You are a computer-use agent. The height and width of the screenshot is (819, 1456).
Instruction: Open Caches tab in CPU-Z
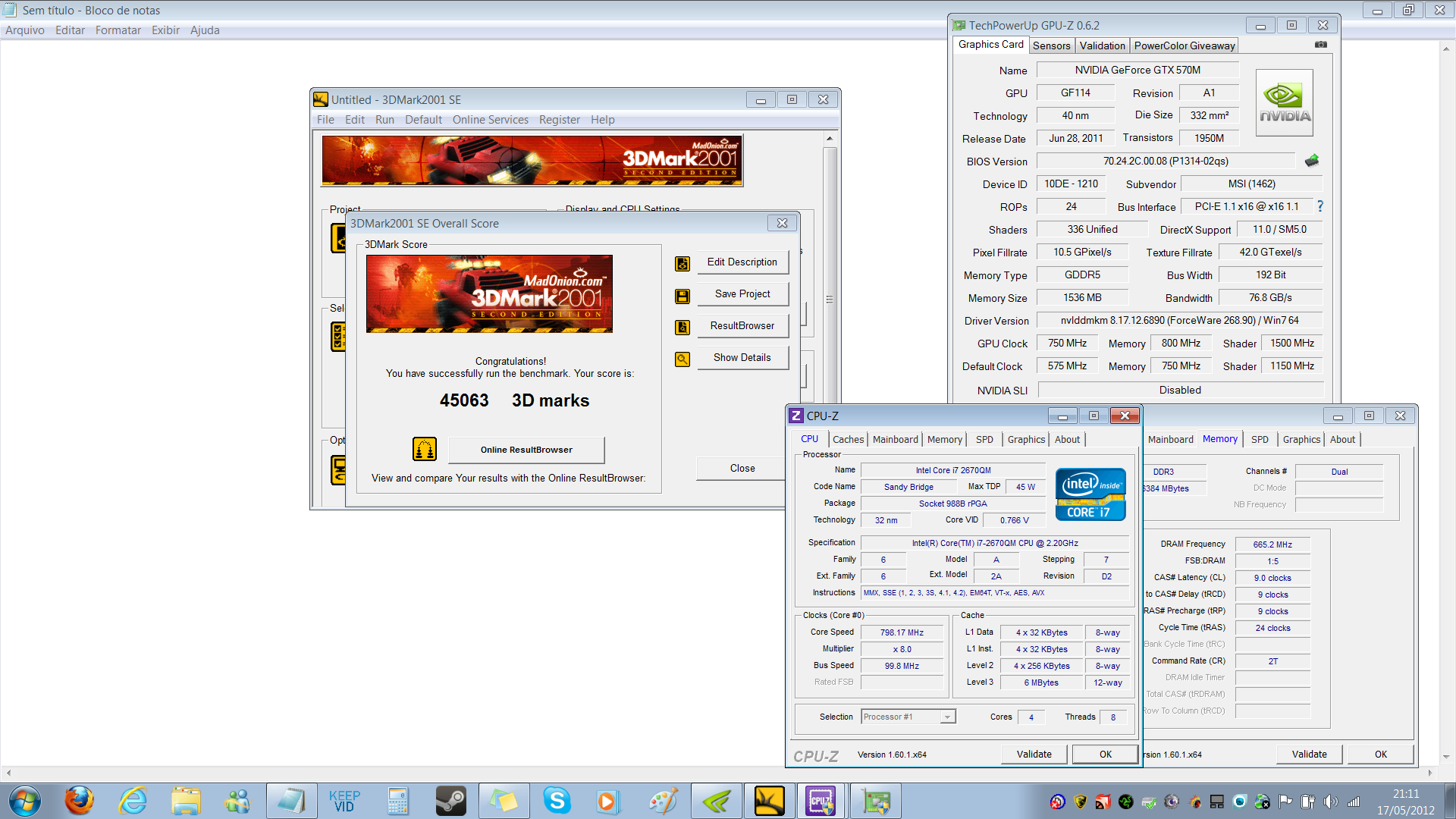tap(848, 439)
